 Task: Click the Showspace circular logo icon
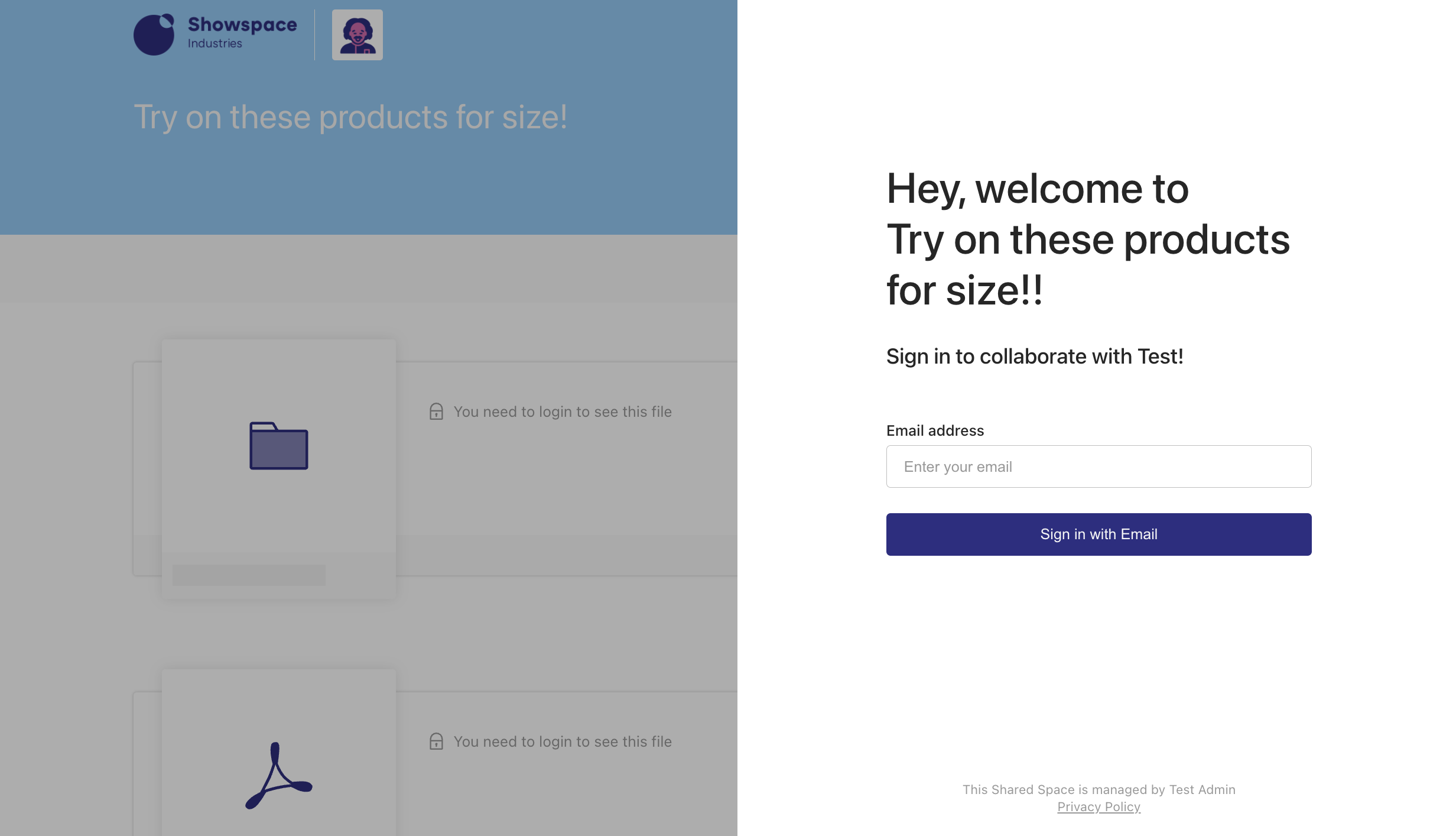point(154,35)
